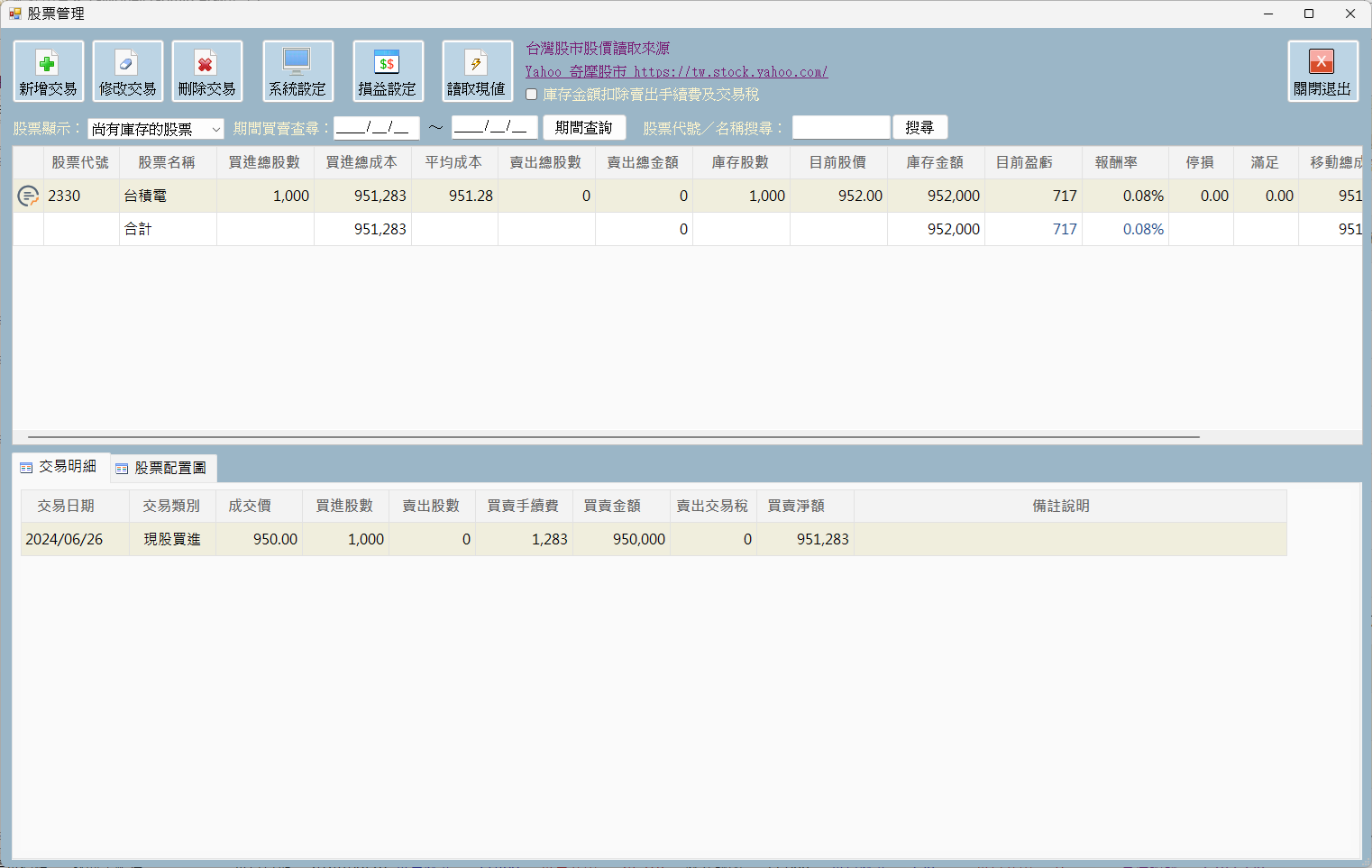Click the horizontal scrollbar of stock grid
Screen dimensions: 1372x868
[x=613, y=437]
